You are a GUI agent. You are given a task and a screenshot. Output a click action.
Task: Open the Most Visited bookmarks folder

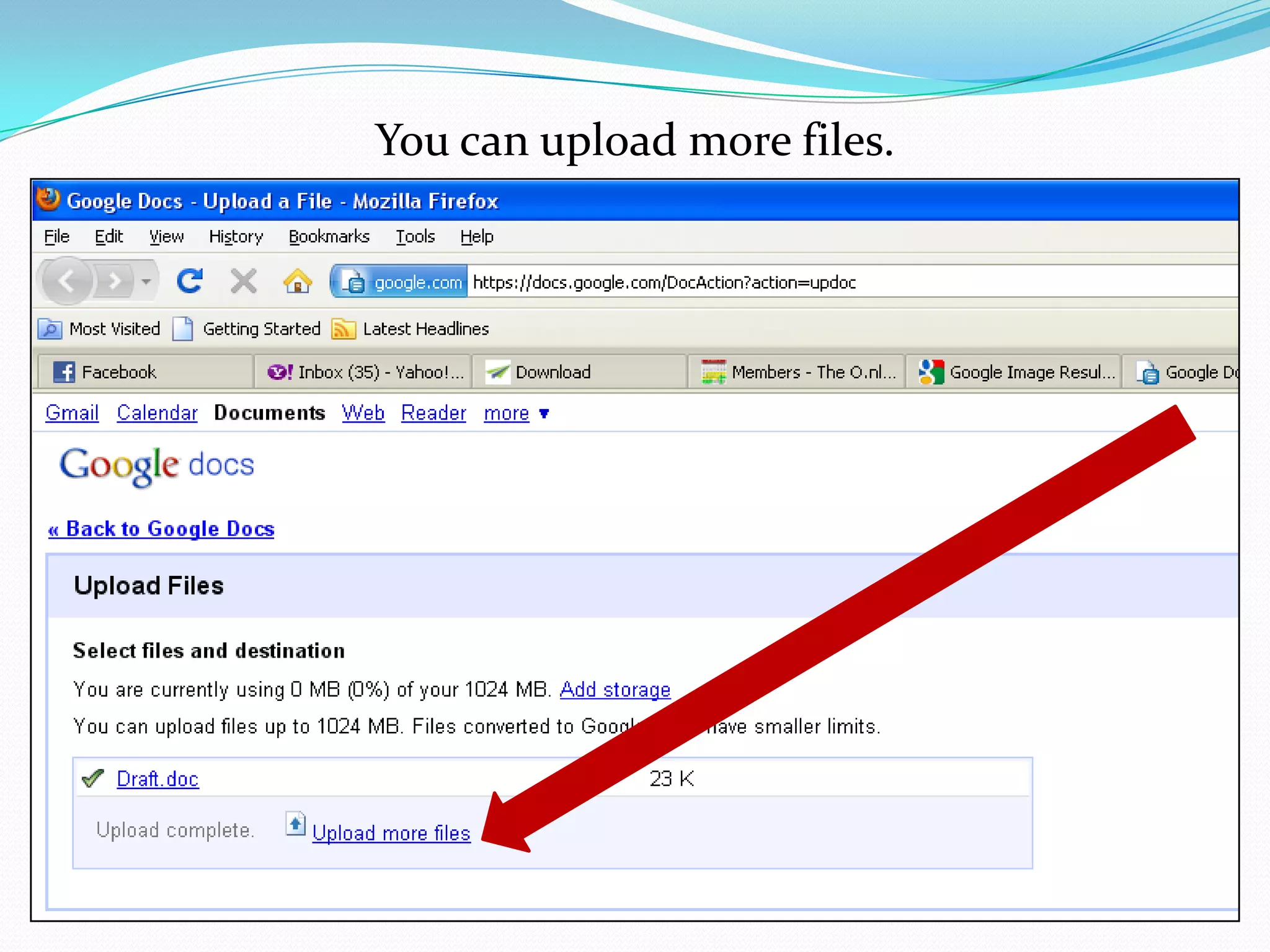pyautogui.click(x=99, y=328)
